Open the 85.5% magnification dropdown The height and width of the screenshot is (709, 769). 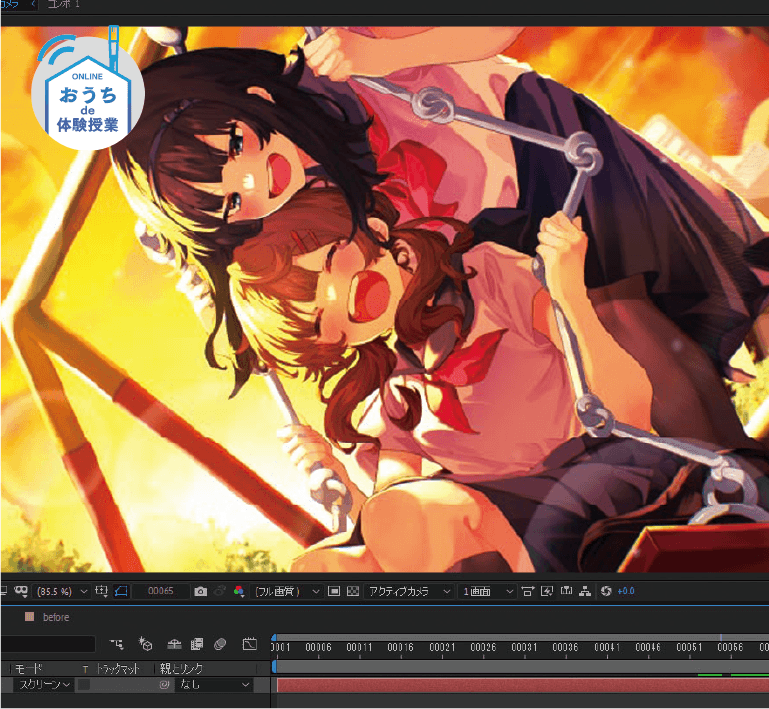(62, 592)
